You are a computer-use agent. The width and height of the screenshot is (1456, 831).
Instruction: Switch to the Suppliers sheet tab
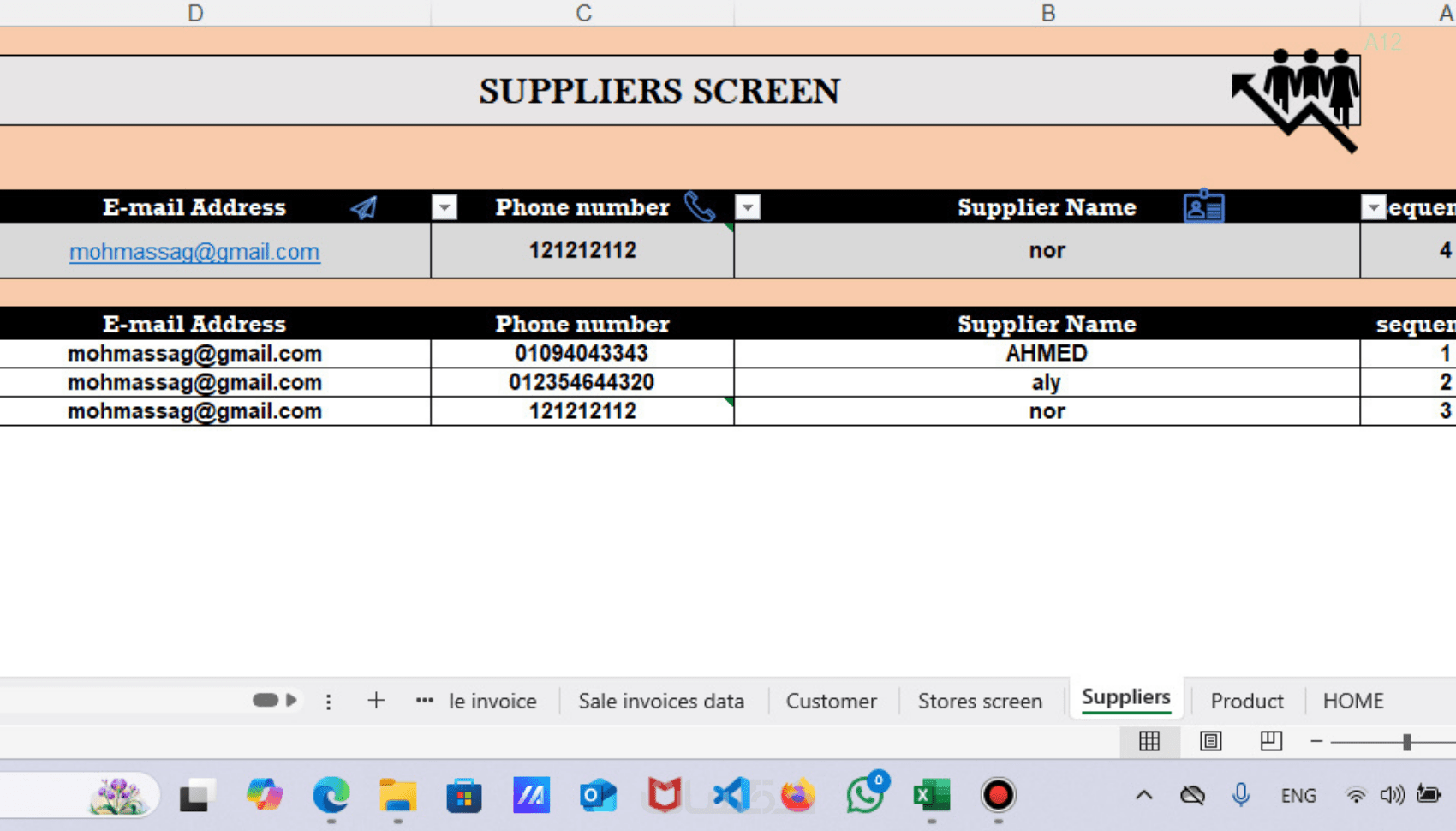(x=1126, y=698)
